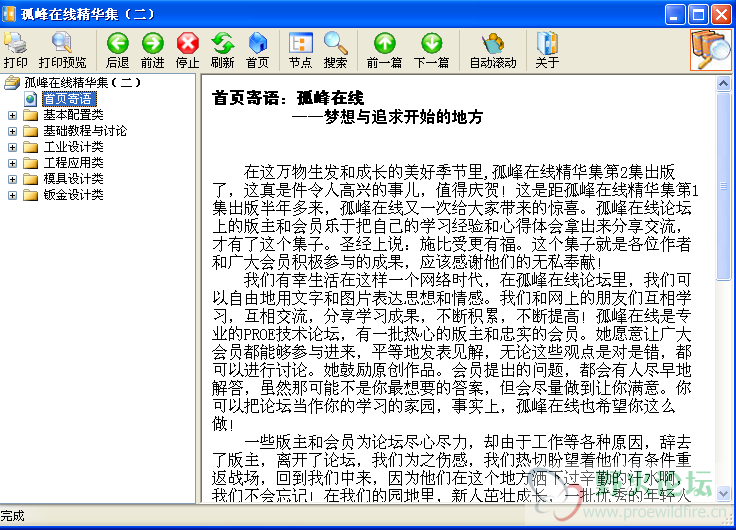Expand the 模具设计类 tree node

(x=12, y=179)
